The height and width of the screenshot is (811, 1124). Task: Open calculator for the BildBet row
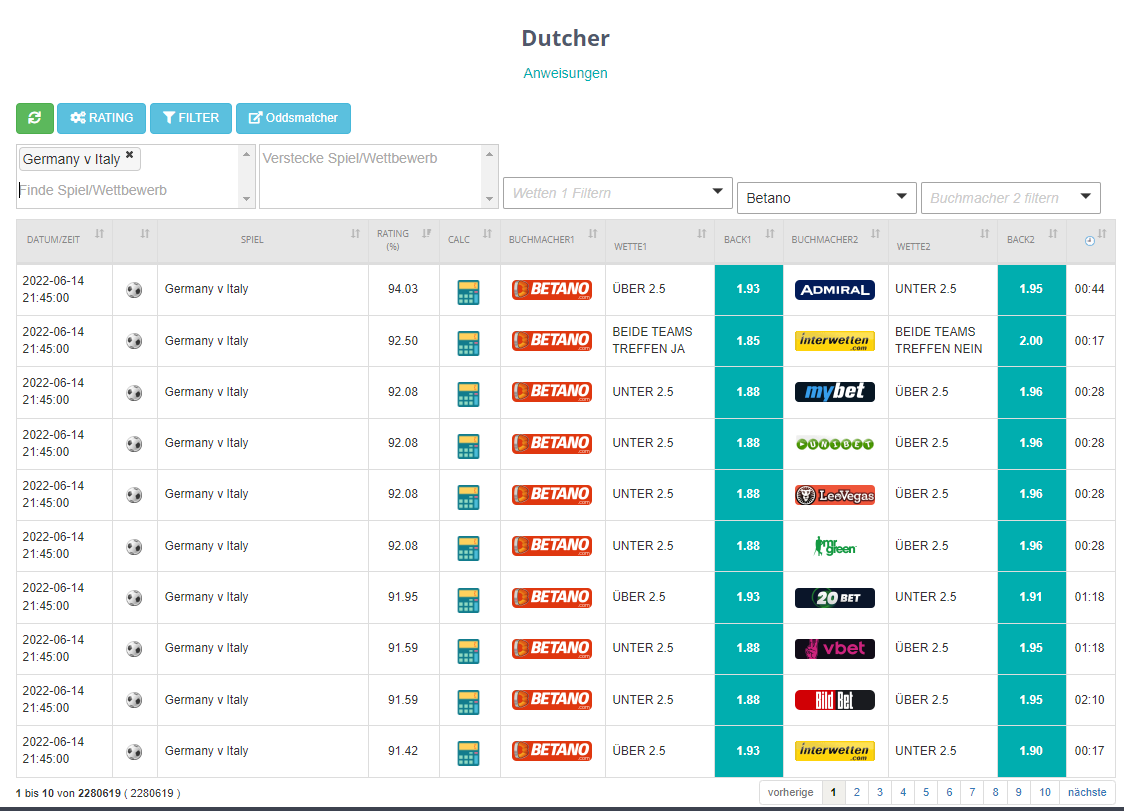[x=468, y=703]
